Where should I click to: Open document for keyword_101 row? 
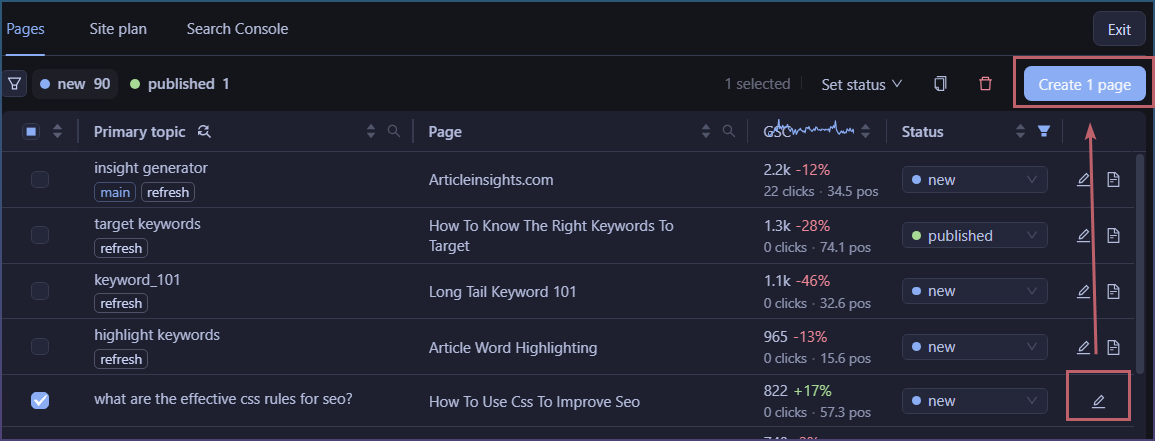1113,292
